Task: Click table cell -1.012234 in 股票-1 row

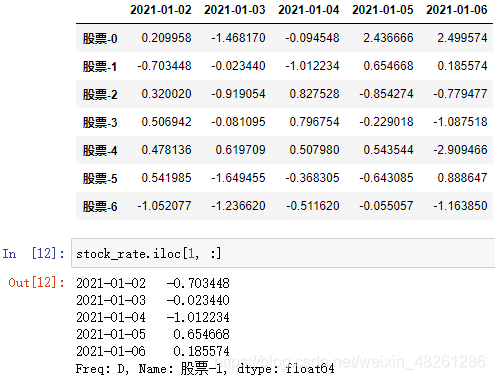Action: [312, 66]
